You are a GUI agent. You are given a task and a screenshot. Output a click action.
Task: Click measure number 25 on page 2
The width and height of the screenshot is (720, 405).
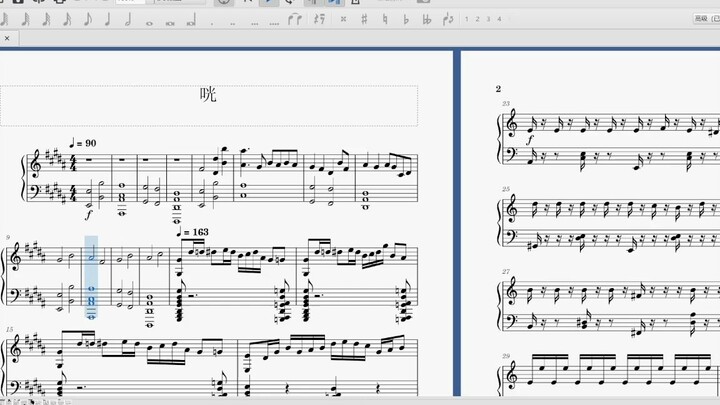tap(506, 189)
